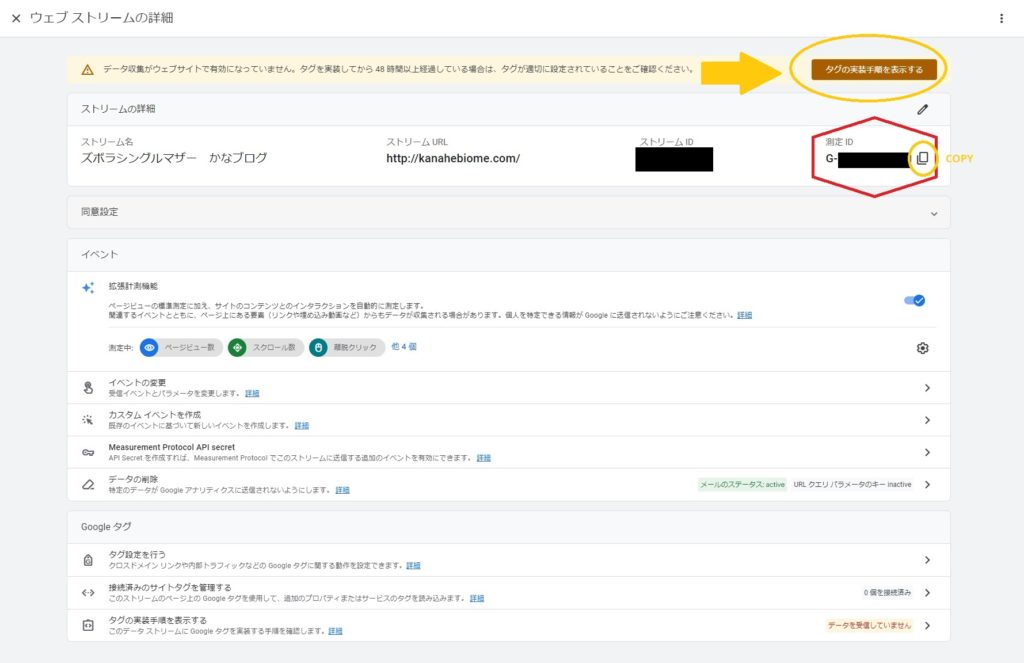Click the page views eye icon chip
This screenshot has height=663, width=1024.
click(x=150, y=348)
